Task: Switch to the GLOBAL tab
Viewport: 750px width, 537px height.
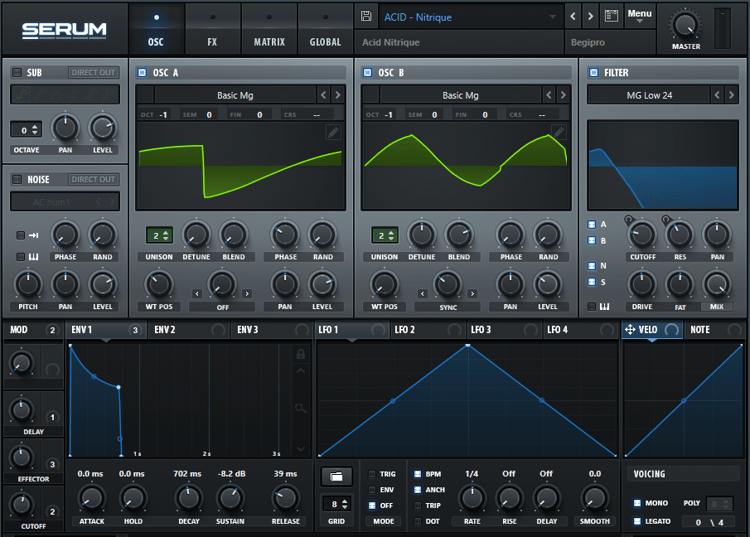Action: tap(325, 29)
